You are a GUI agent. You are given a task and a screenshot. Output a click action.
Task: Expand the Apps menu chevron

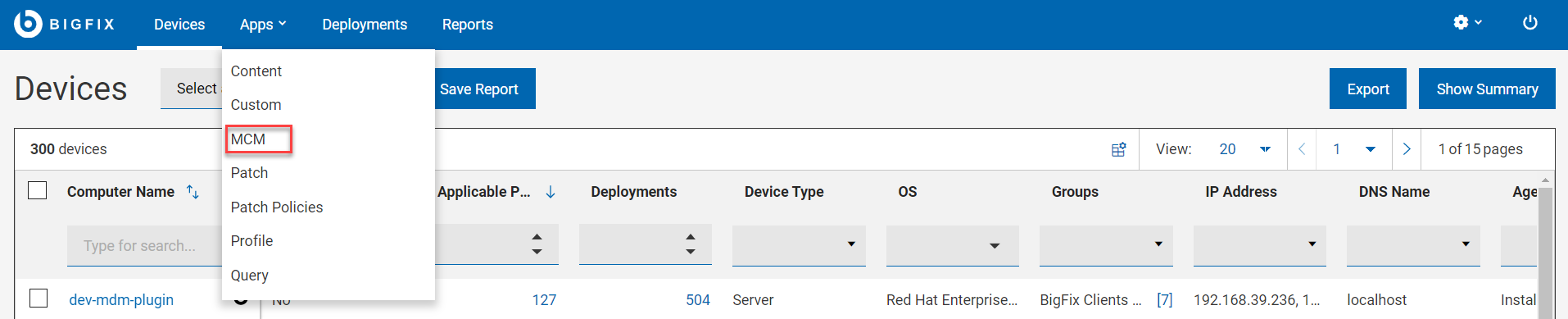283,24
